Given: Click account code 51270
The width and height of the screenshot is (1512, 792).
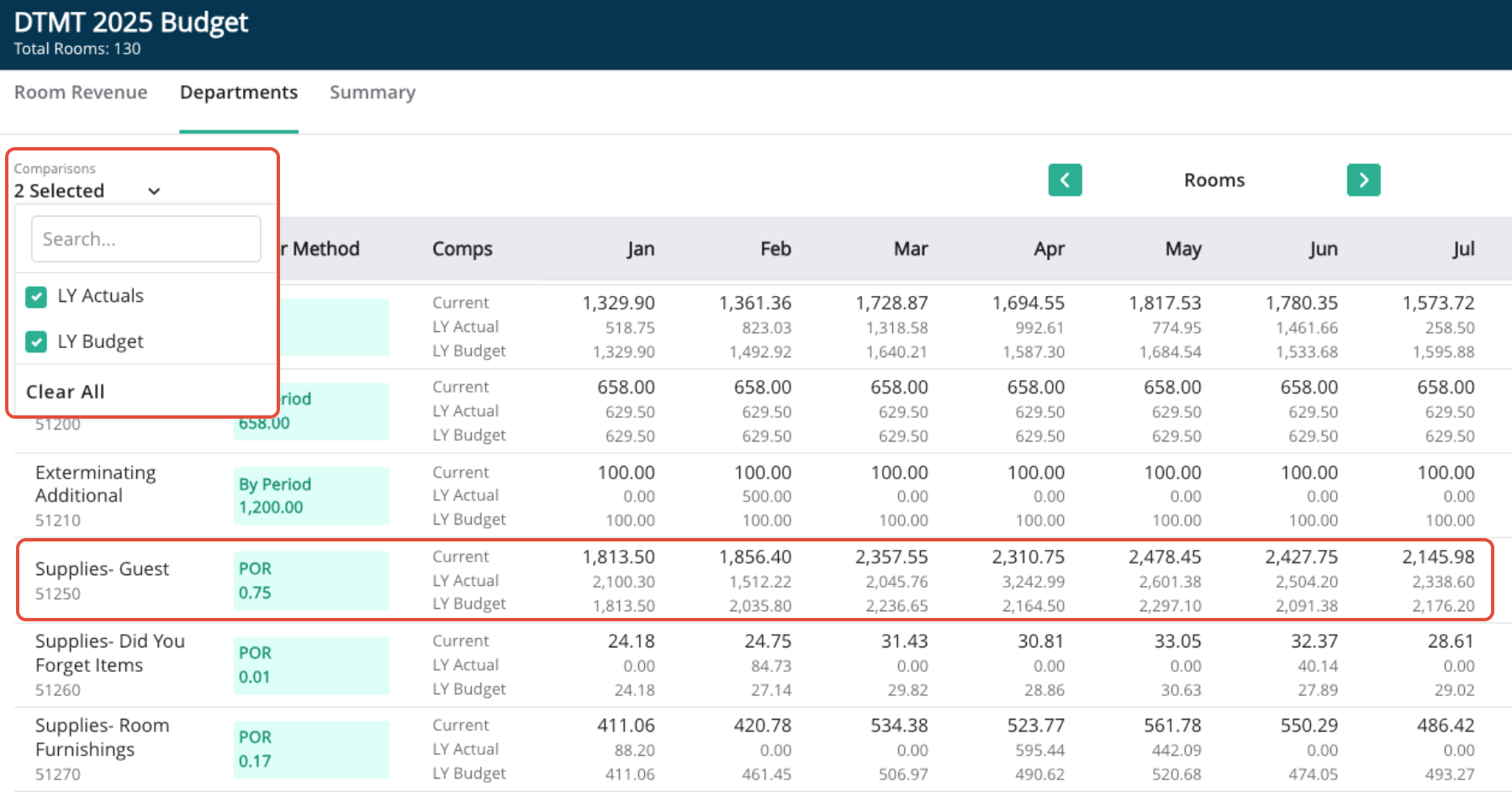Looking at the screenshot, I should [x=58, y=774].
